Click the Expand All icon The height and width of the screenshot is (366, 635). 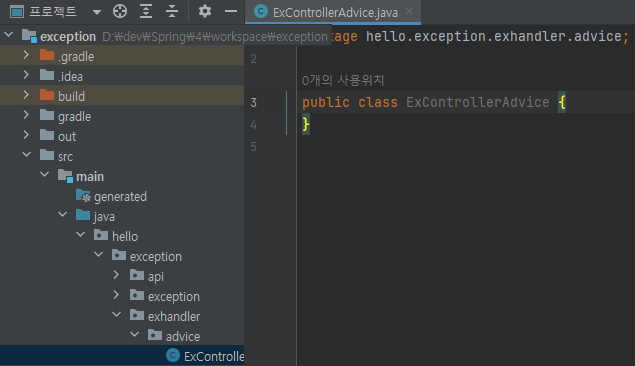(x=146, y=11)
